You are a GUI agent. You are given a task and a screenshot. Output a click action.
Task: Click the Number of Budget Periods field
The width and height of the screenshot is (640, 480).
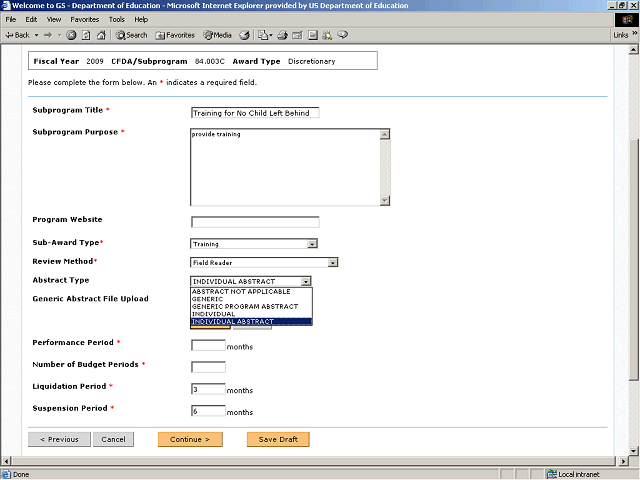(208, 367)
